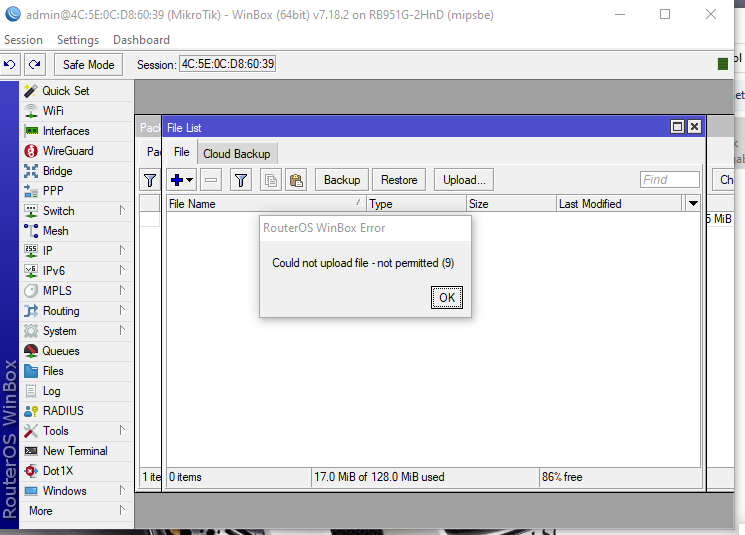The image size is (745, 535).
Task: Launch New Terminal
Action: [76, 450]
